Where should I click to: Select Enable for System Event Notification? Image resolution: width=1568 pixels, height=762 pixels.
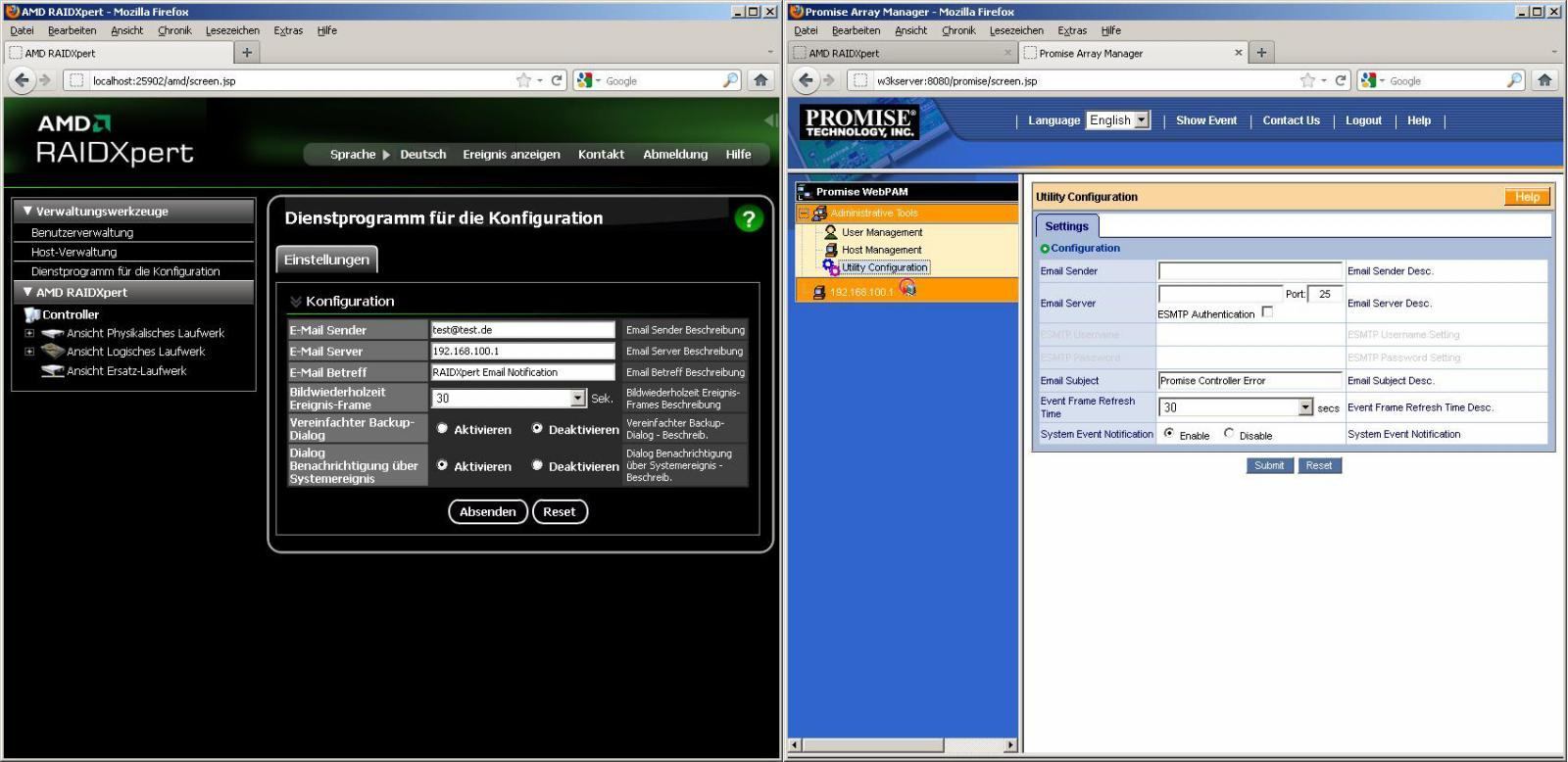coord(1169,433)
